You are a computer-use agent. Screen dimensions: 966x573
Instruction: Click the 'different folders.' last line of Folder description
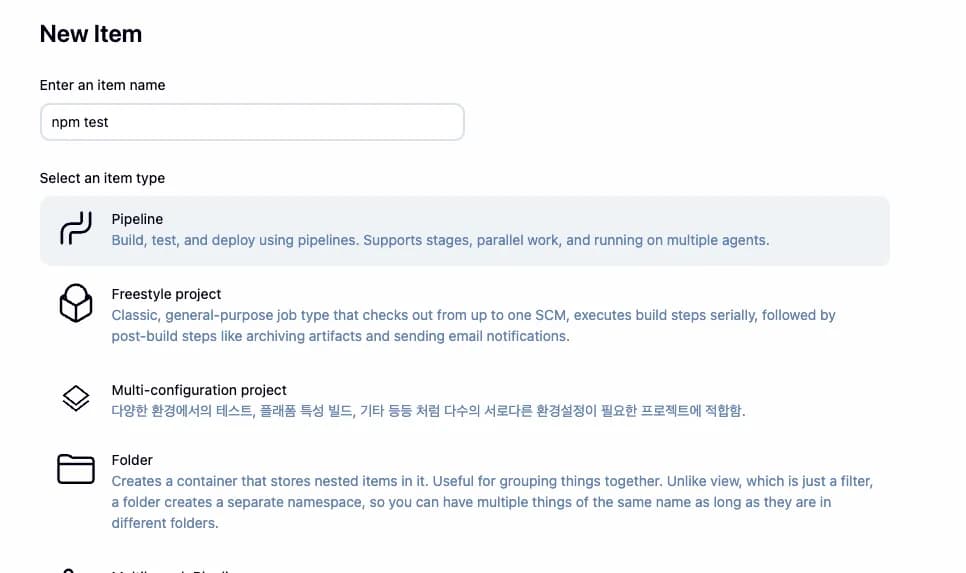pyautogui.click(x=165, y=523)
